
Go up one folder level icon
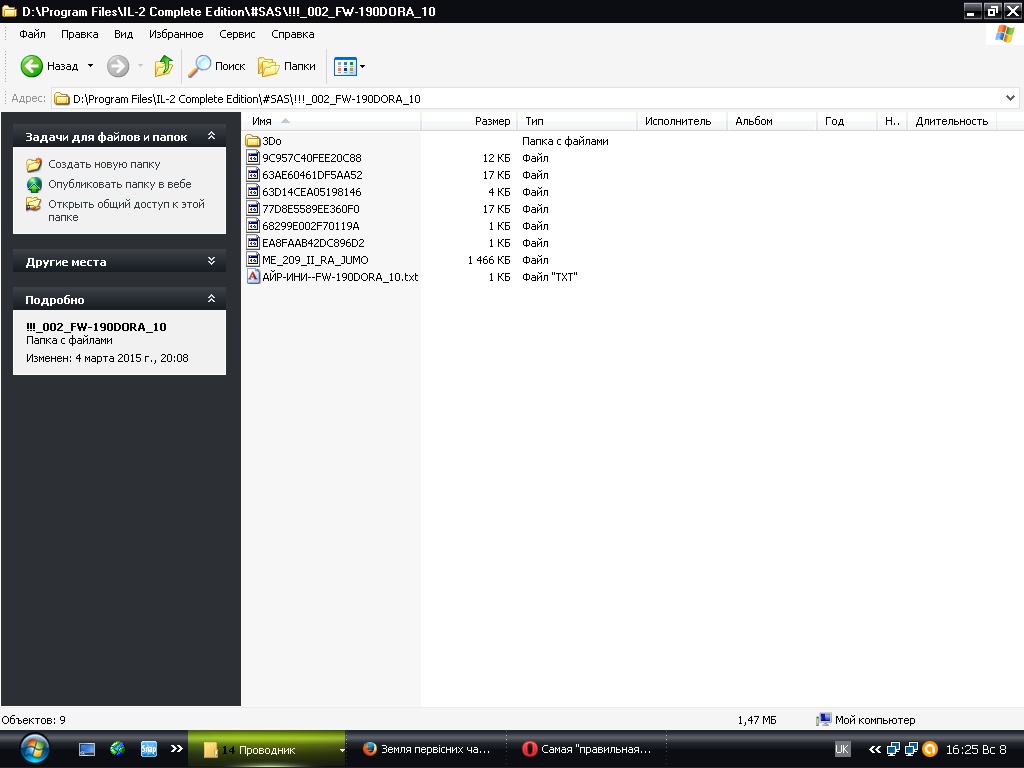tap(163, 66)
